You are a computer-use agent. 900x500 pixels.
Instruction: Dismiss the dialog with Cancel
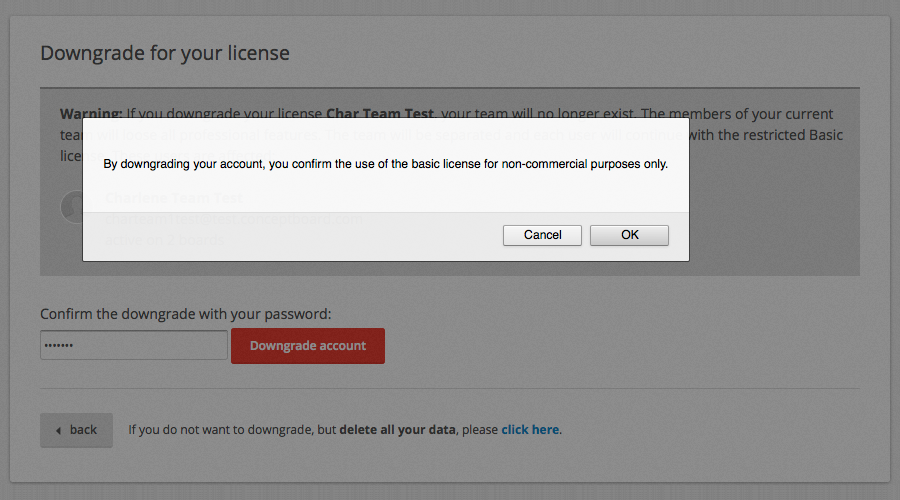tap(542, 235)
